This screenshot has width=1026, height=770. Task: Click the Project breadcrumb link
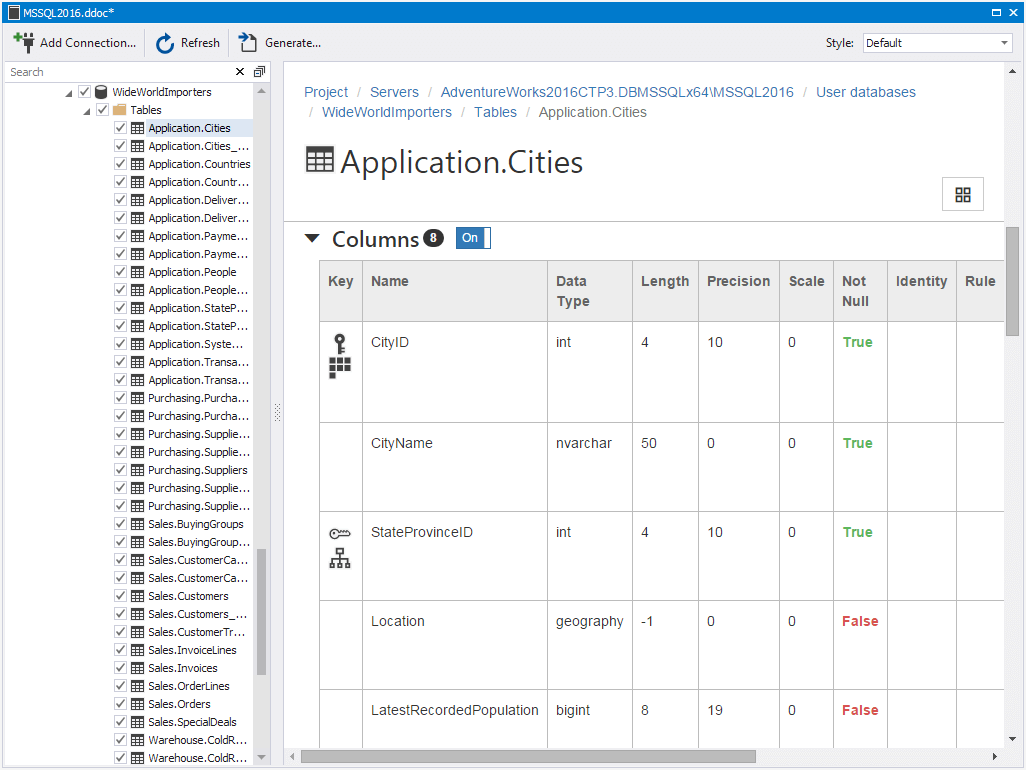pos(325,91)
